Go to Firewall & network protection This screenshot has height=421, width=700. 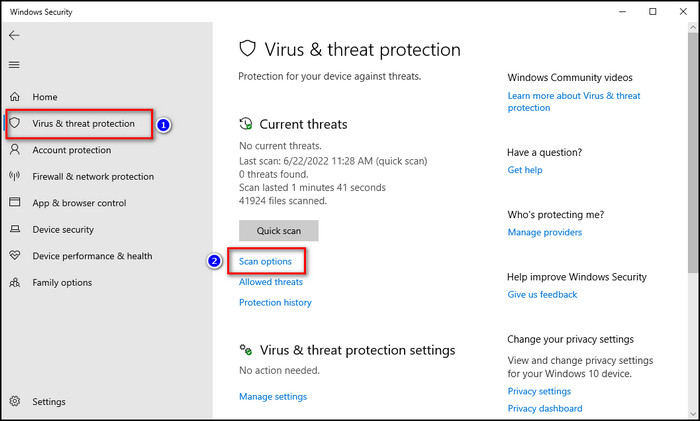(93, 176)
